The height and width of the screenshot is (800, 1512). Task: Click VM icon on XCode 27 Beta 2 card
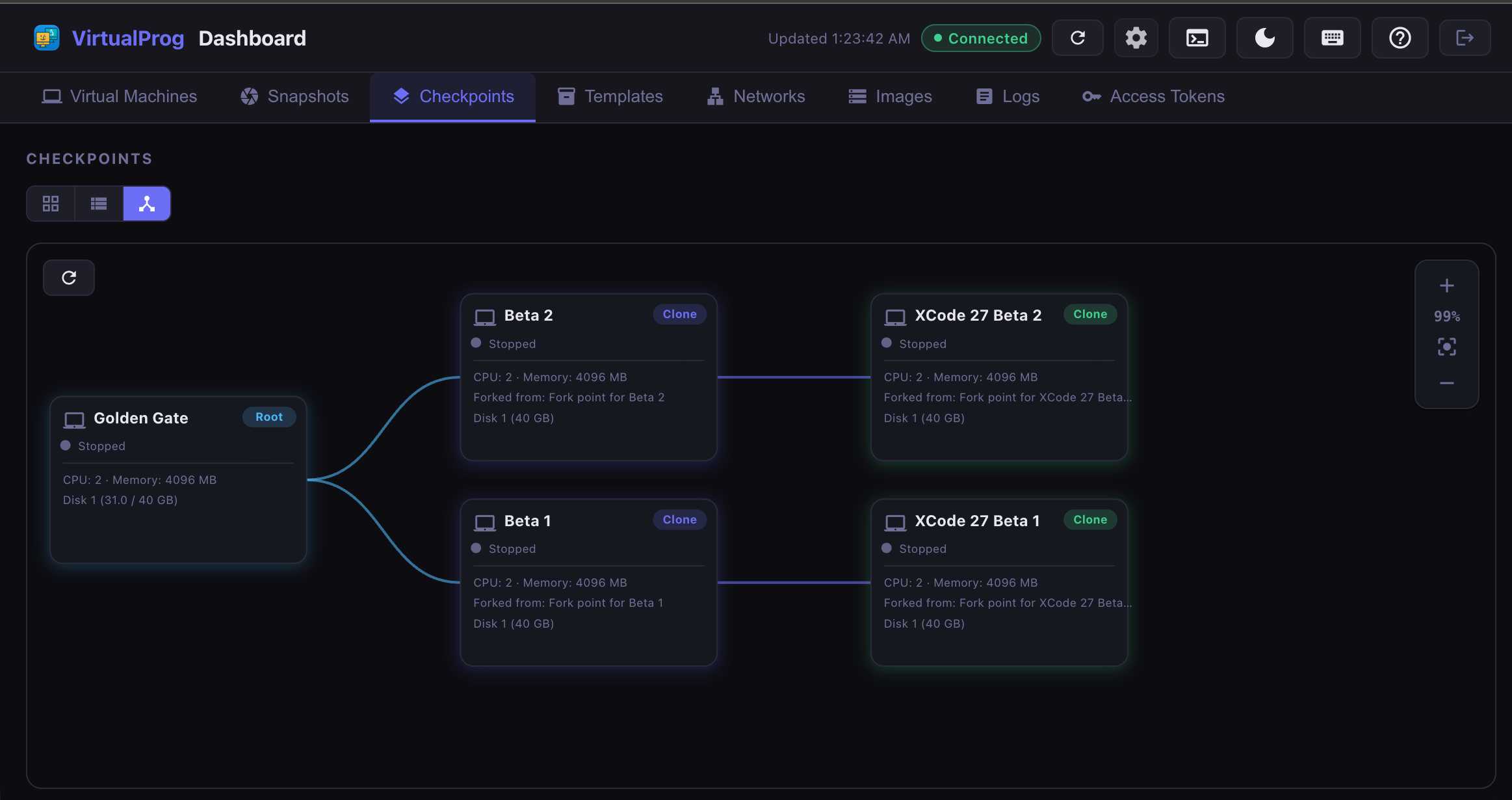pyautogui.click(x=896, y=317)
